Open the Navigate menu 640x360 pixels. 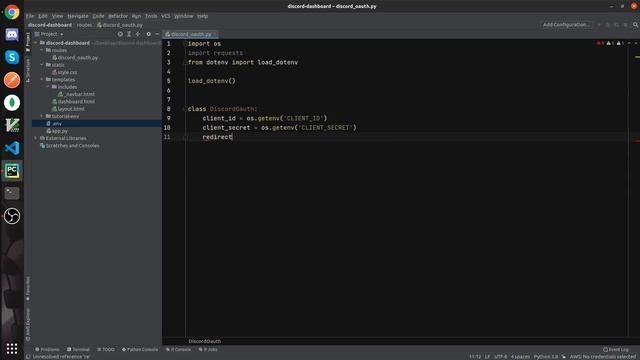78,16
